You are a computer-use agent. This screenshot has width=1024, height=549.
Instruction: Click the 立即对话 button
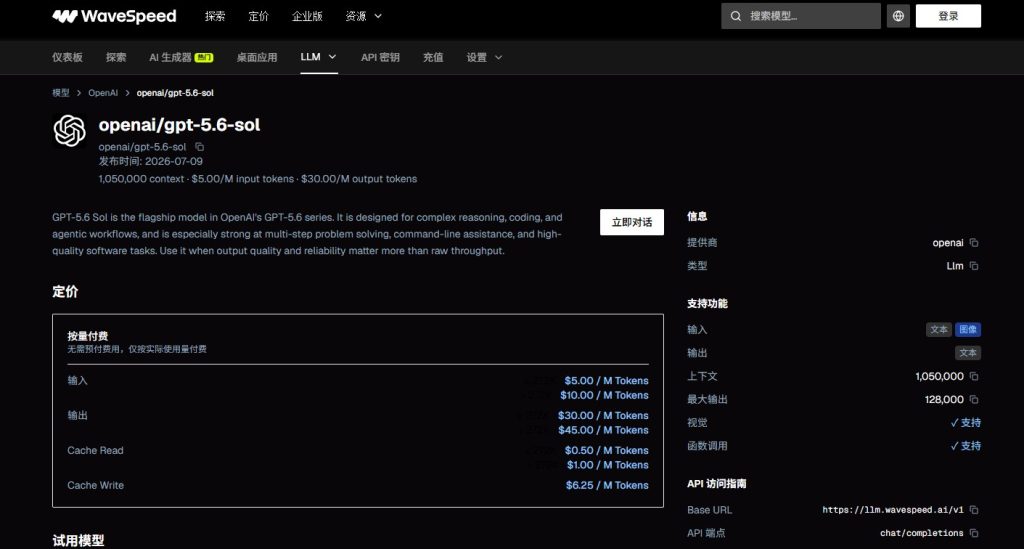pyautogui.click(x=632, y=222)
